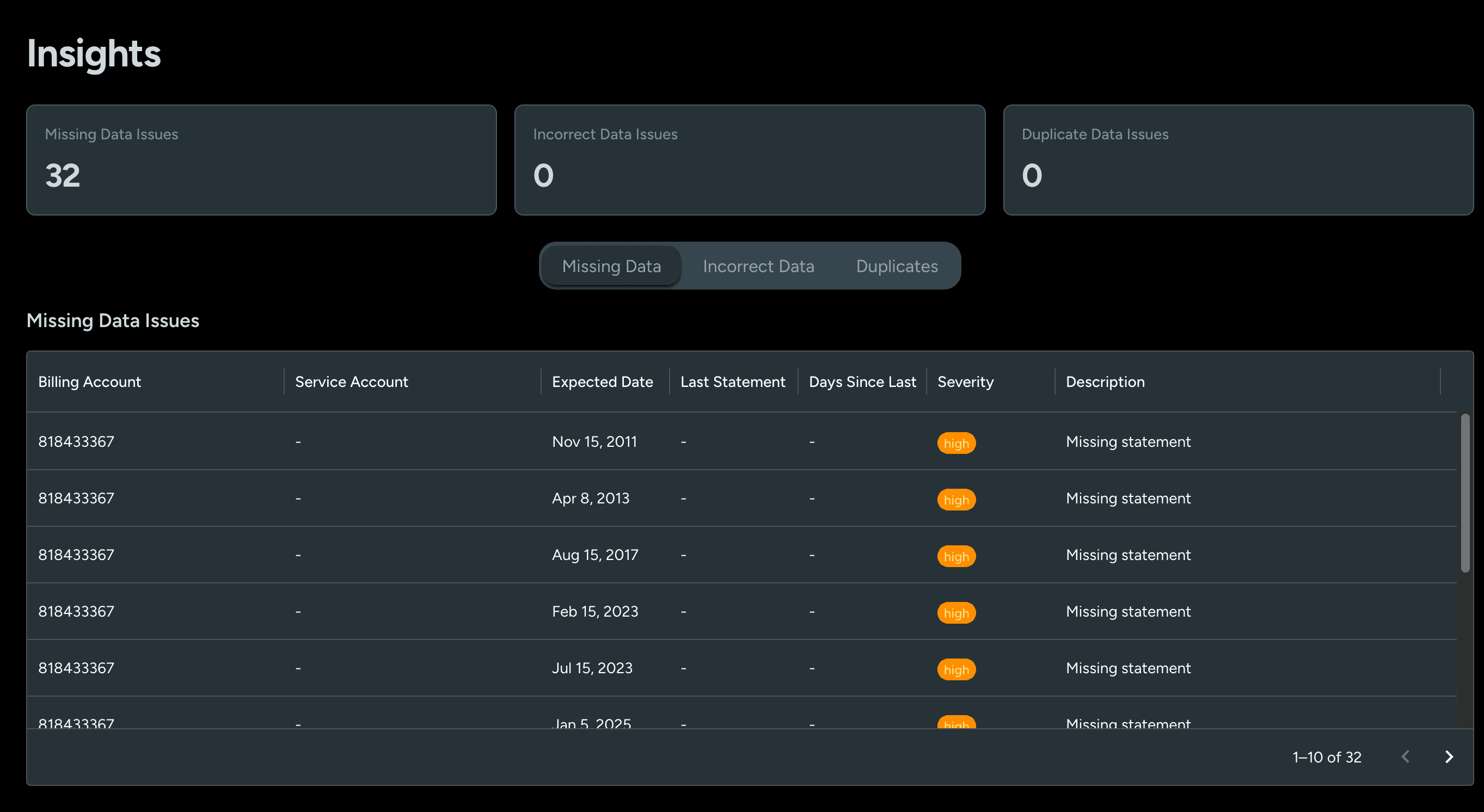Click the Days Since Last header
Viewport: 1484px width, 812px height.
862,382
